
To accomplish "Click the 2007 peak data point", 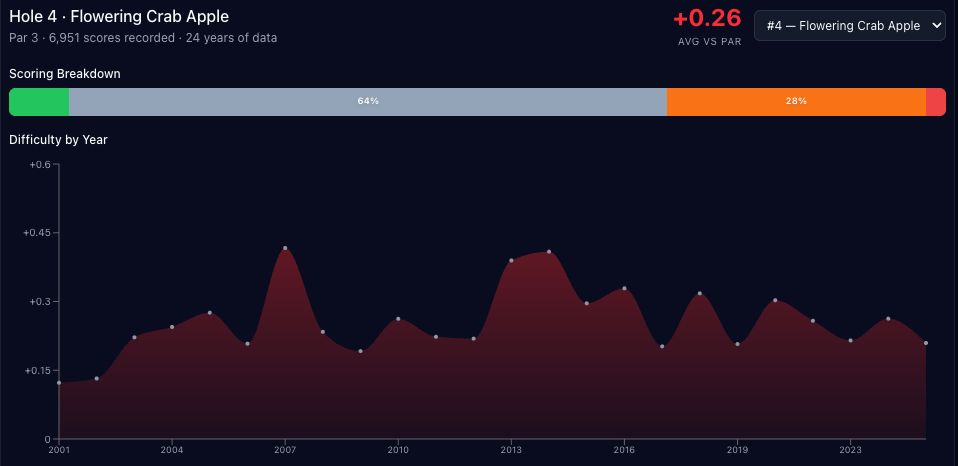I will click(285, 248).
